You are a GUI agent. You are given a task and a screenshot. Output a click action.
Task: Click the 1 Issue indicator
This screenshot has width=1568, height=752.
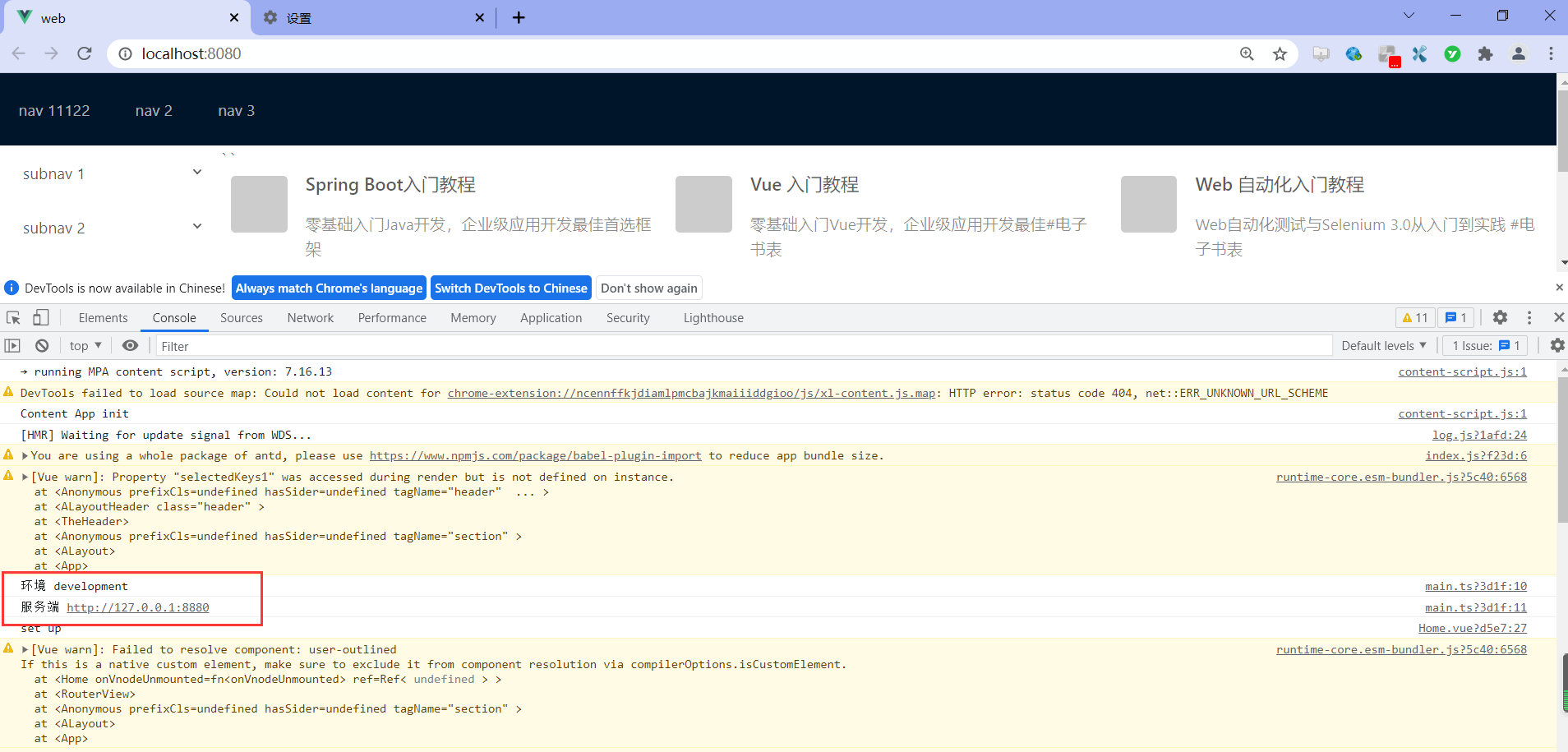click(x=1486, y=346)
